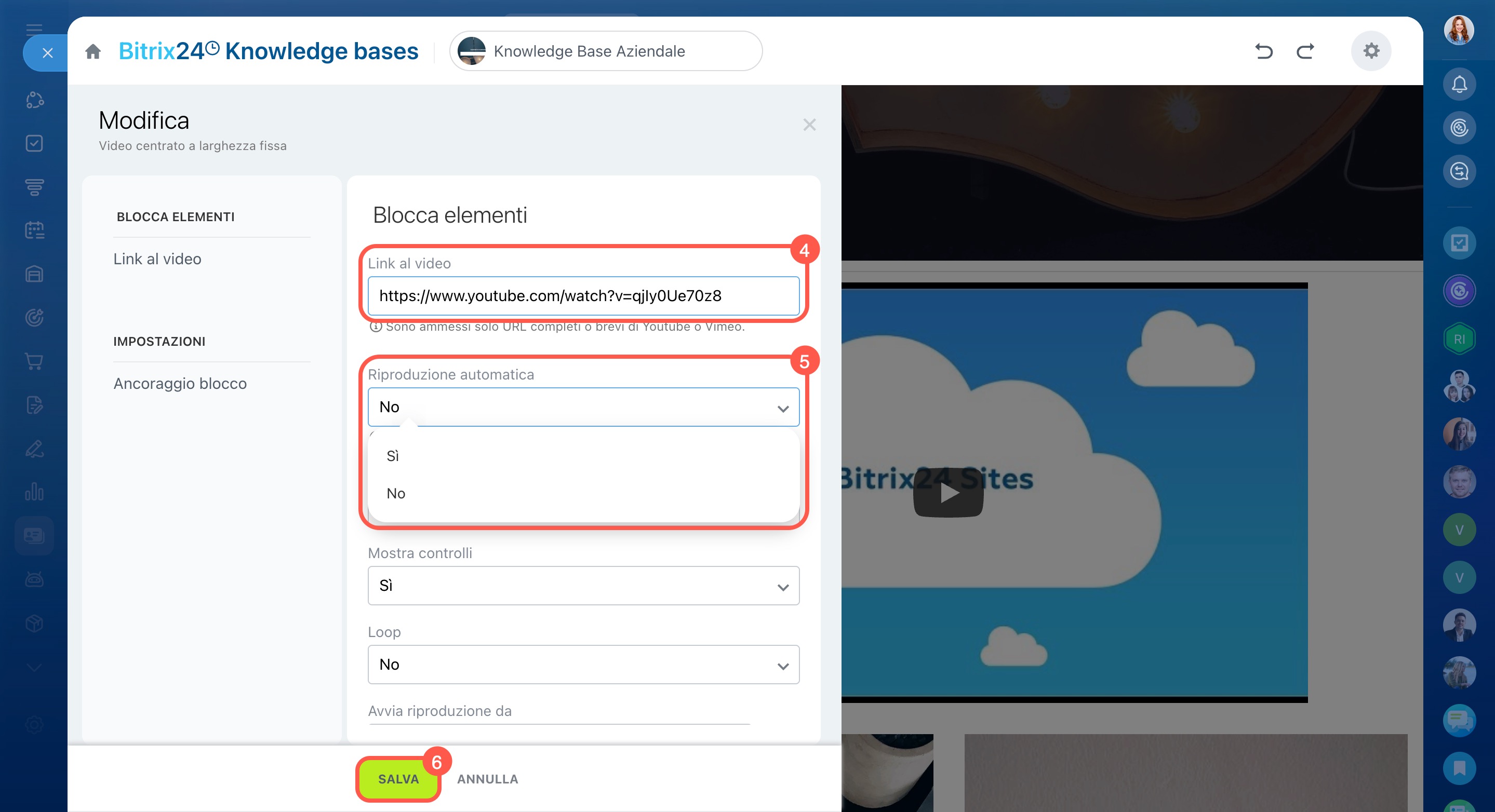Open the Mostra controlli dropdown
Viewport: 1495px width, 812px height.
tap(583, 586)
